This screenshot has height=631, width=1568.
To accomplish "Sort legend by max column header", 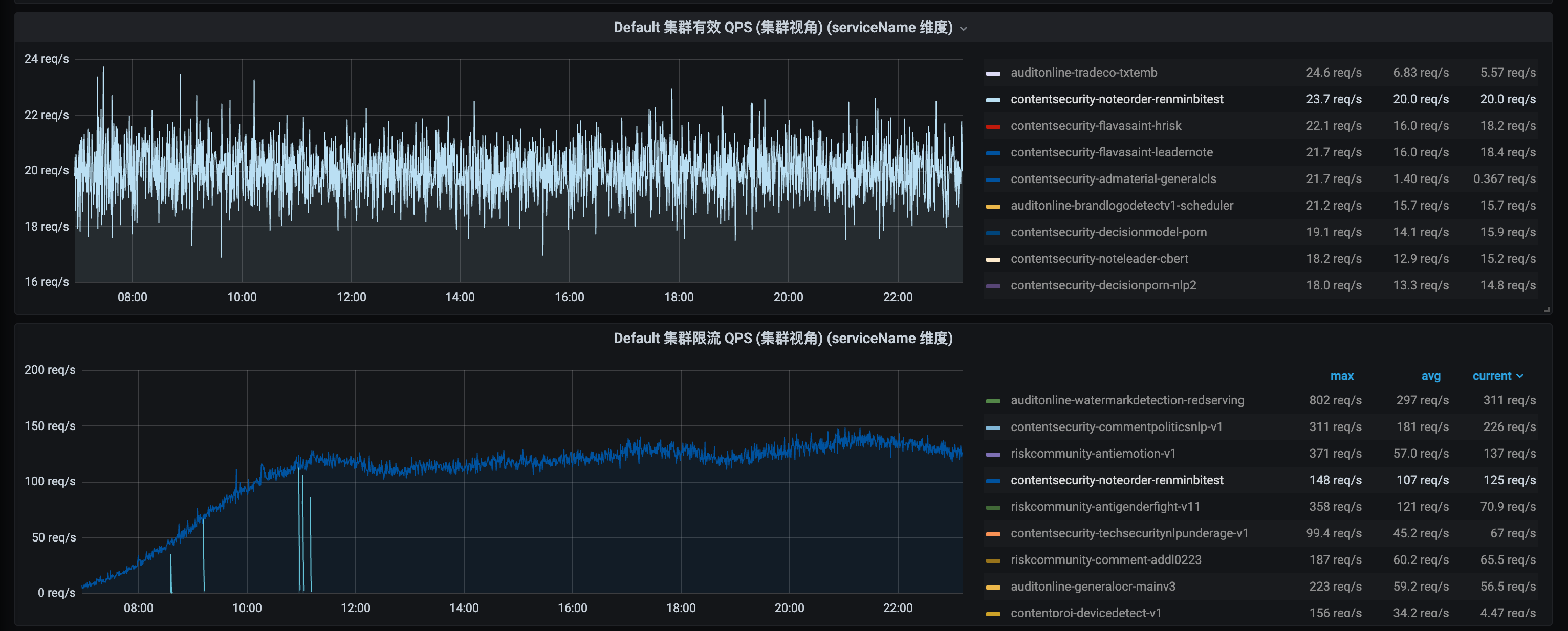I will coord(1342,376).
